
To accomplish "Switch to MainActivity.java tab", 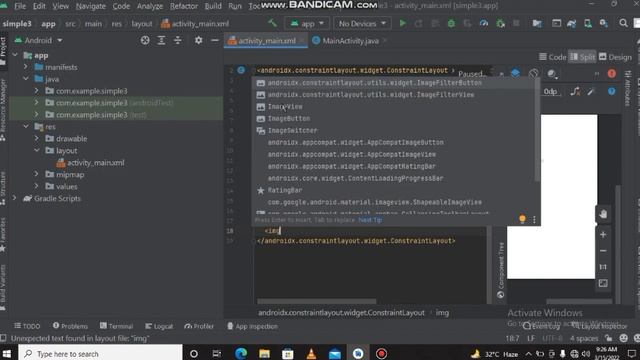I will click(350, 41).
